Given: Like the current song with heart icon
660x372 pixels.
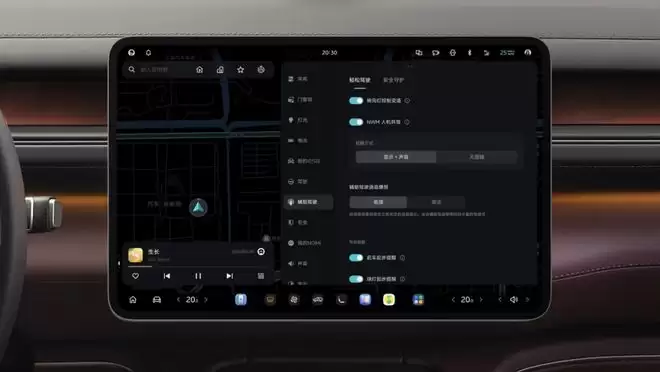Looking at the screenshot, I should 136,276.
